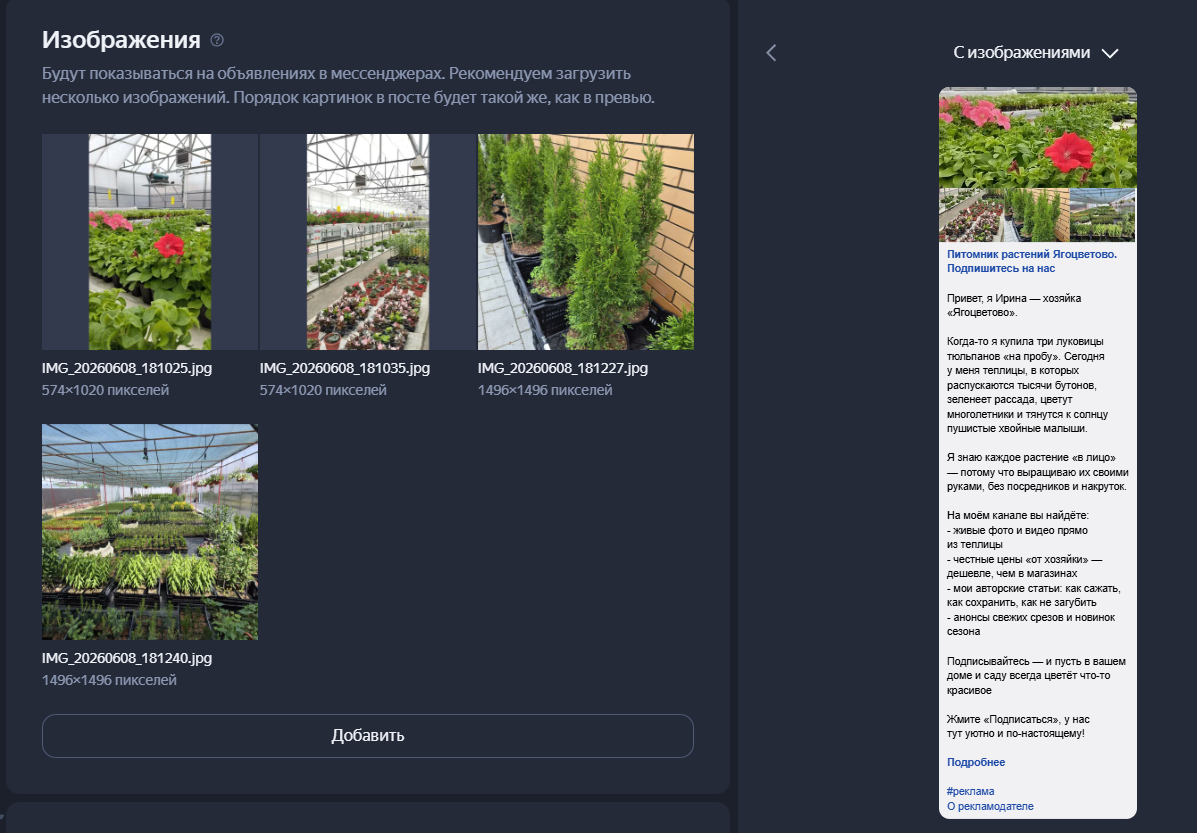Select the IMG_20260608_181025.jpg petunia thumbnail

point(150,242)
